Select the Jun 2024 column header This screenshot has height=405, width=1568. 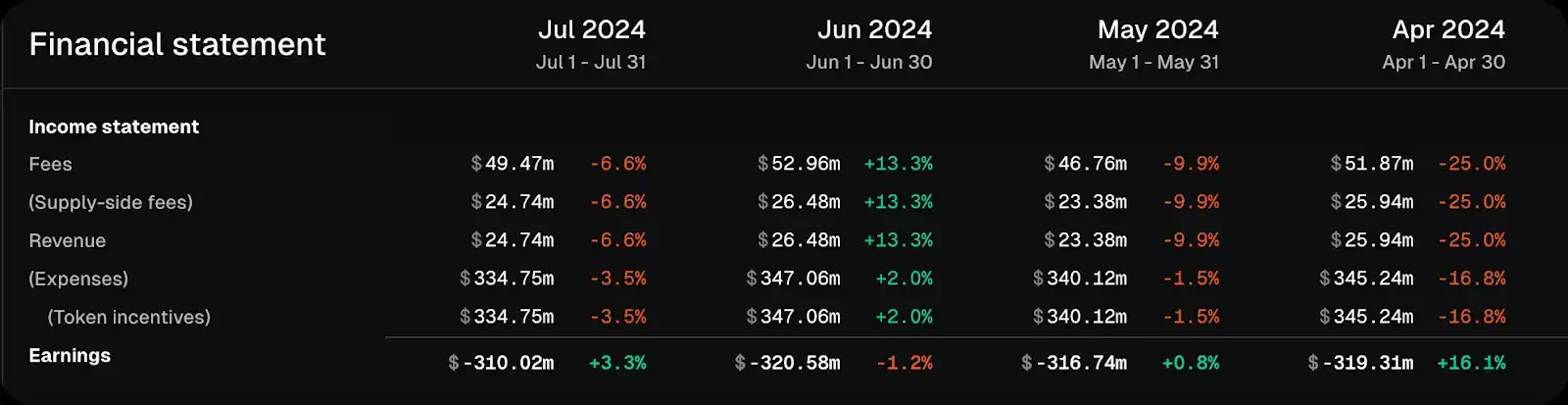click(874, 30)
